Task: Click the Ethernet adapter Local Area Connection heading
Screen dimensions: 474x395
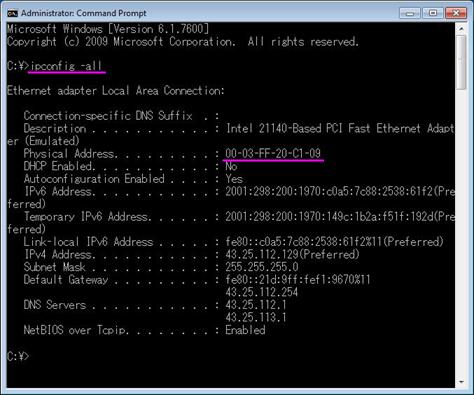Action: [x=116, y=91]
